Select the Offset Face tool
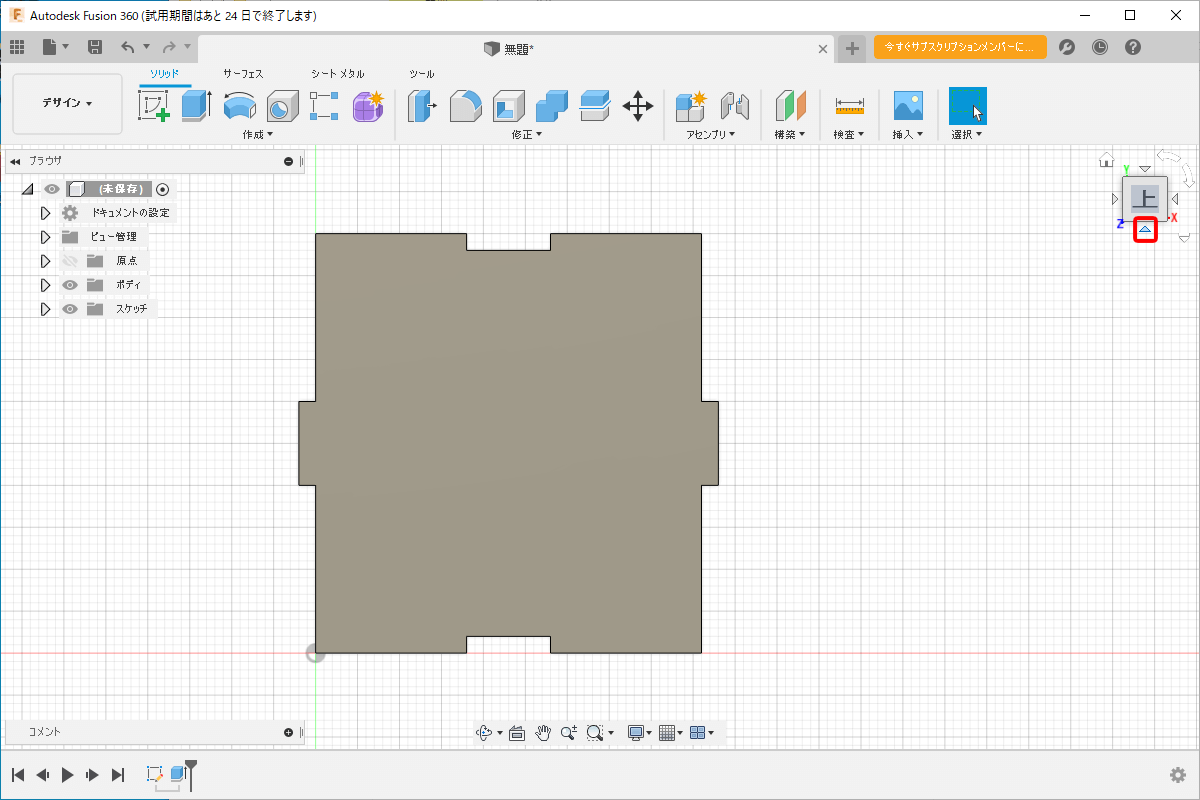The height and width of the screenshot is (800, 1200). pos(595,105)
